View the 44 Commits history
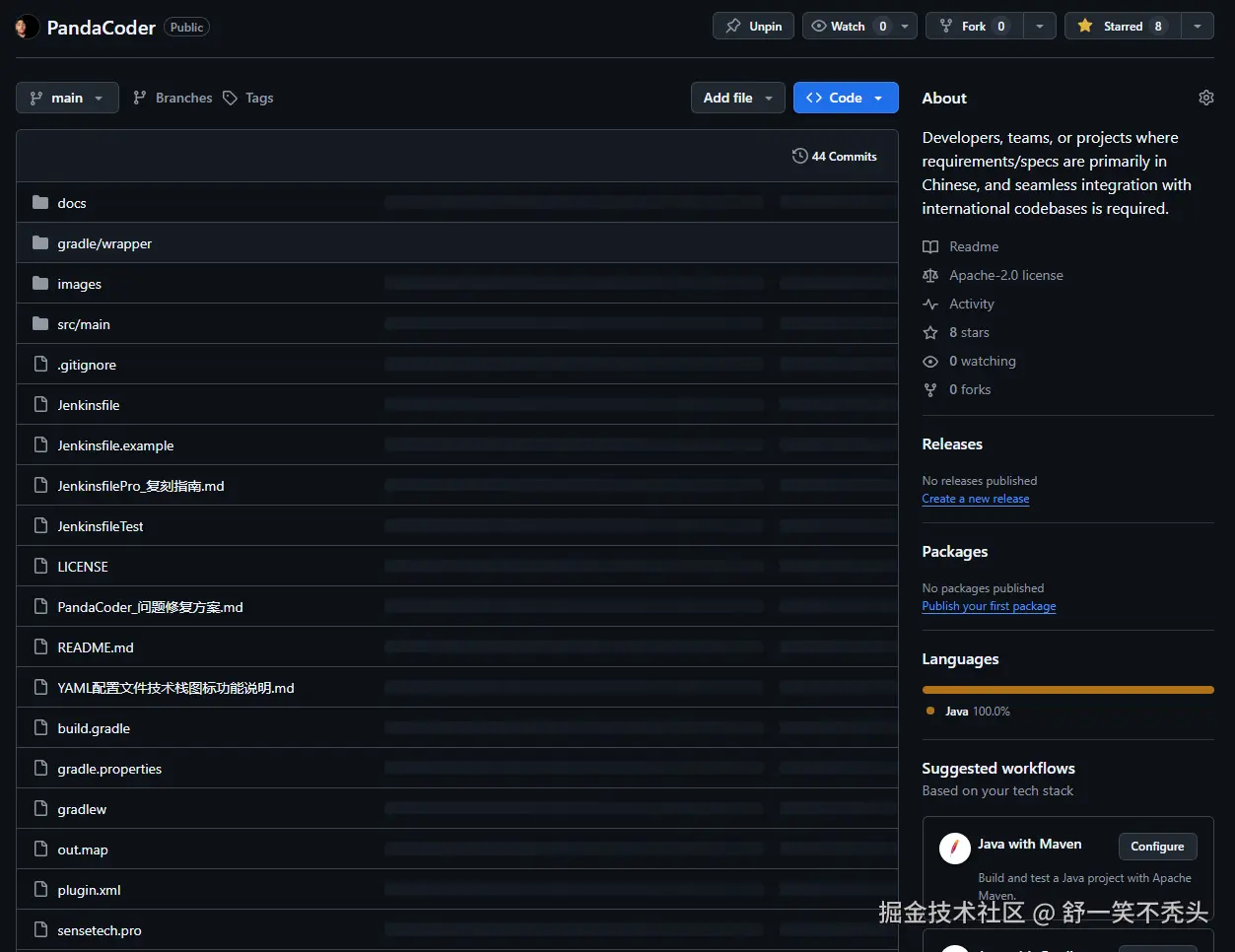Screen dimensions: 1235x952 click(x=834, y=156)
